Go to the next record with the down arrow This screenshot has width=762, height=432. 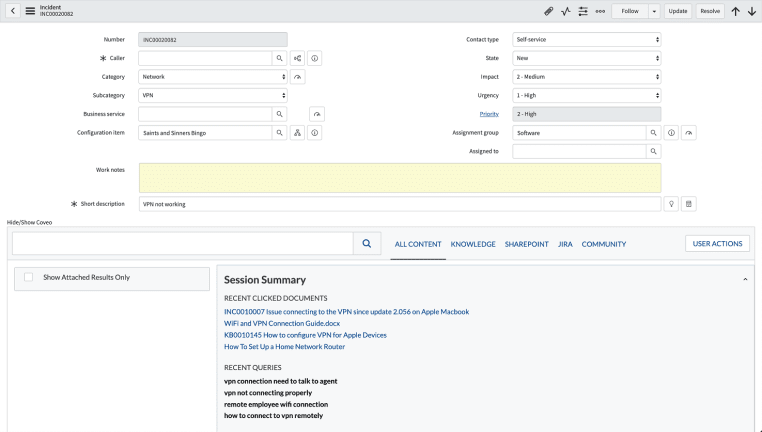[x=751, y=11]
